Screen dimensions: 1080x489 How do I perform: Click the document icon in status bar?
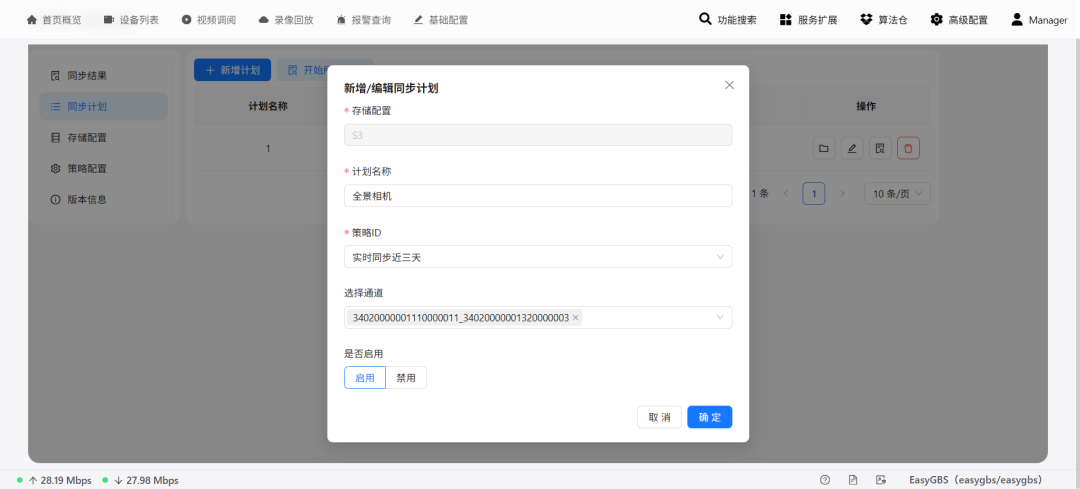[853, 480]
